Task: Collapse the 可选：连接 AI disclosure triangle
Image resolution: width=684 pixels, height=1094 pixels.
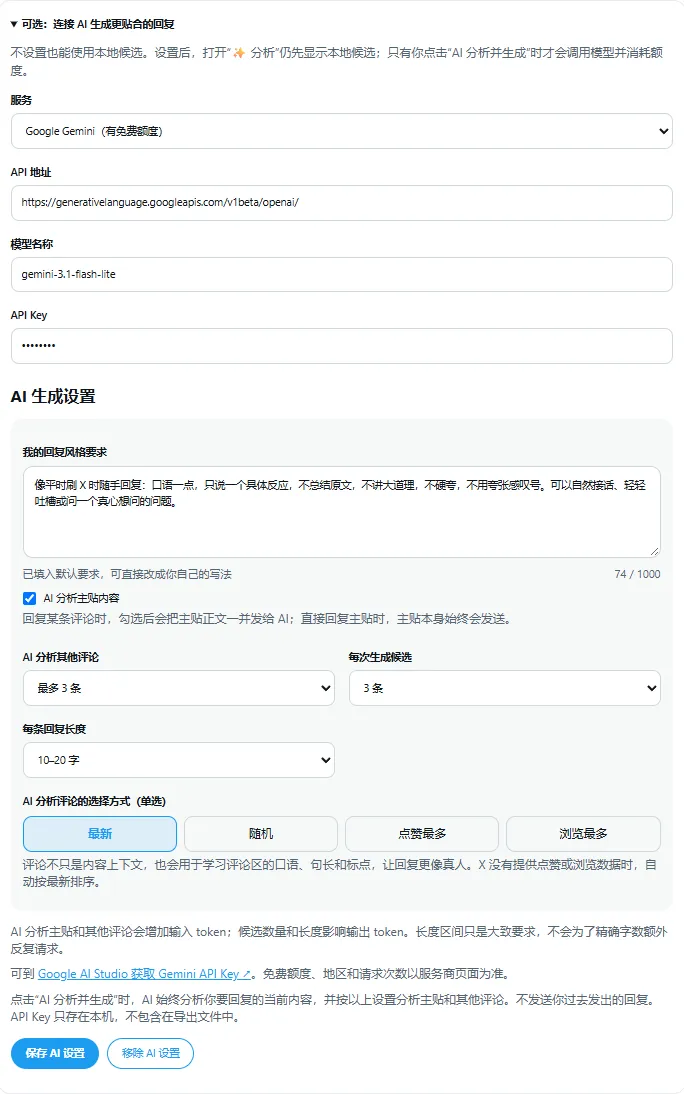Action: 14,24
